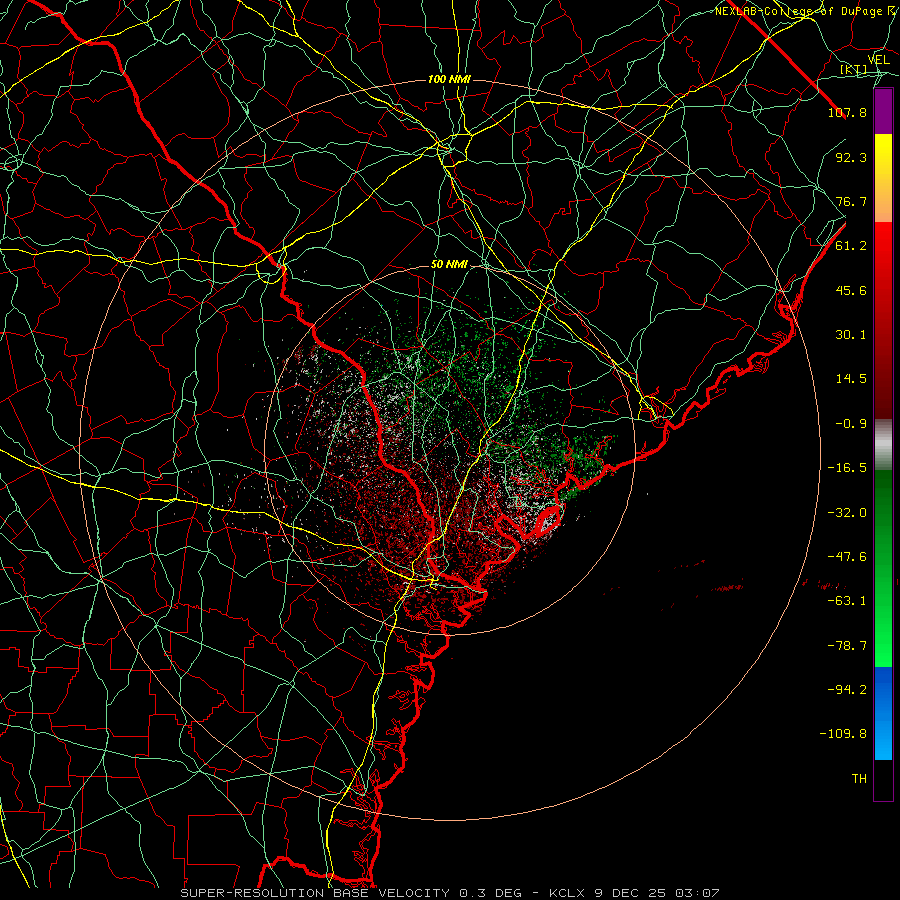Click the "-109.8" scale value
The image size is (900, 900).
(x=843, y=734)
